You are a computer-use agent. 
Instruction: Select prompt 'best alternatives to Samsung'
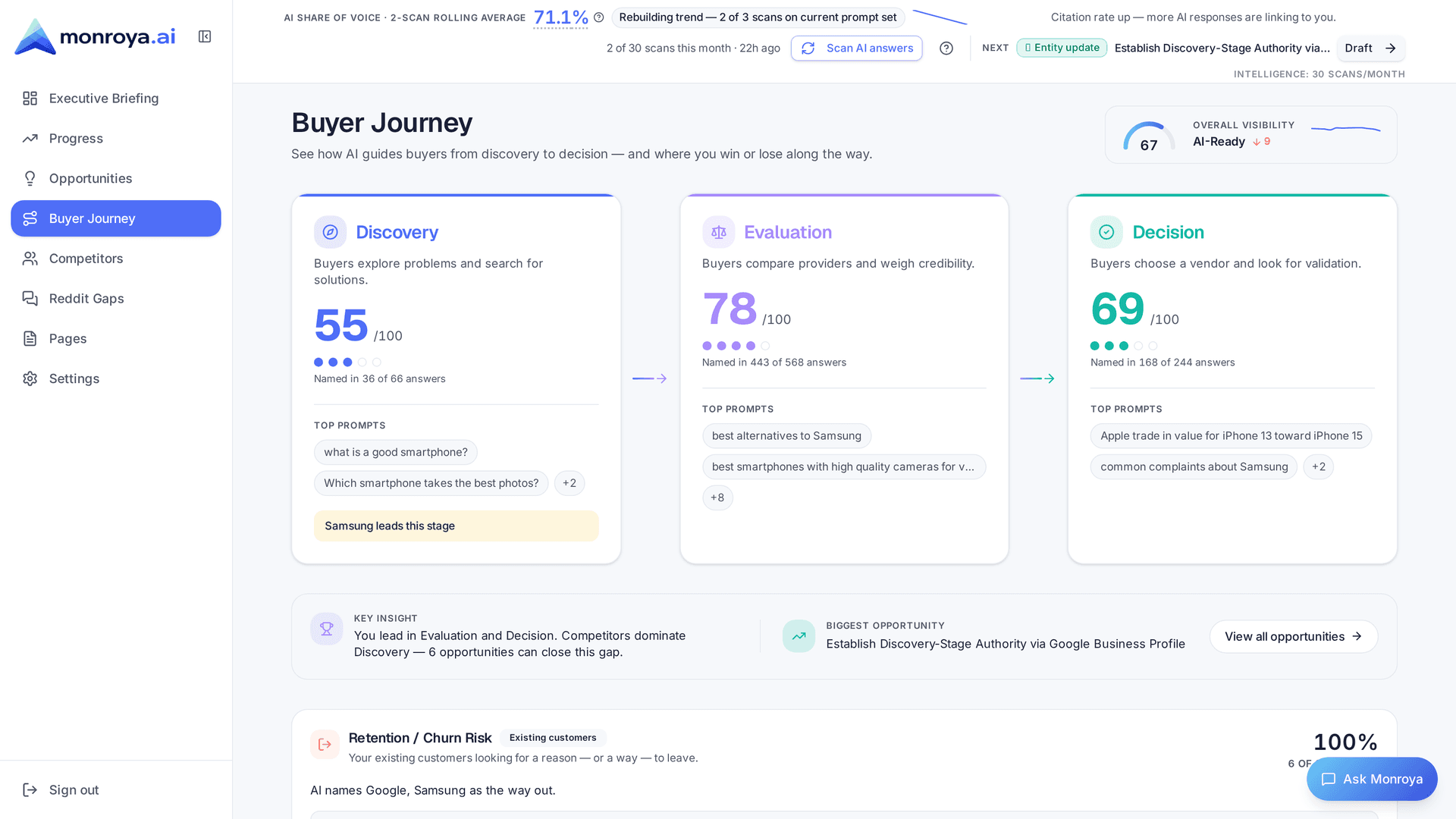786,435
